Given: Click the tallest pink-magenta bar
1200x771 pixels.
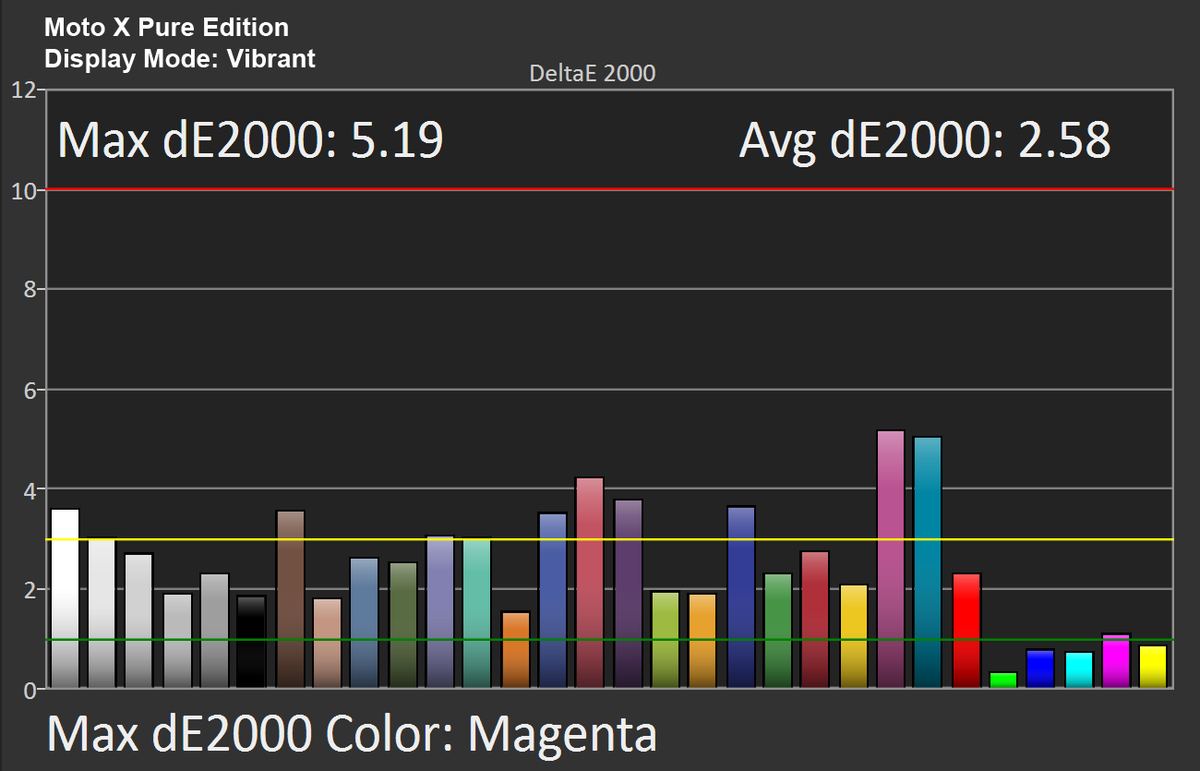Looking at the screenshot, I should pos(890,559).
